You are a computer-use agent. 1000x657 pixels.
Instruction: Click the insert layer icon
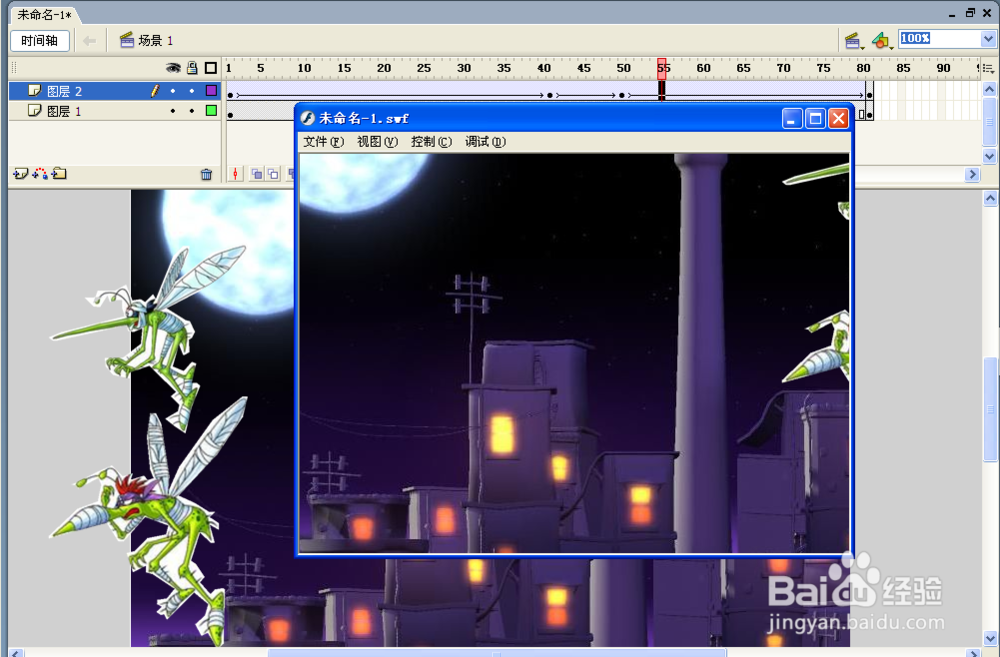[20, 173]
